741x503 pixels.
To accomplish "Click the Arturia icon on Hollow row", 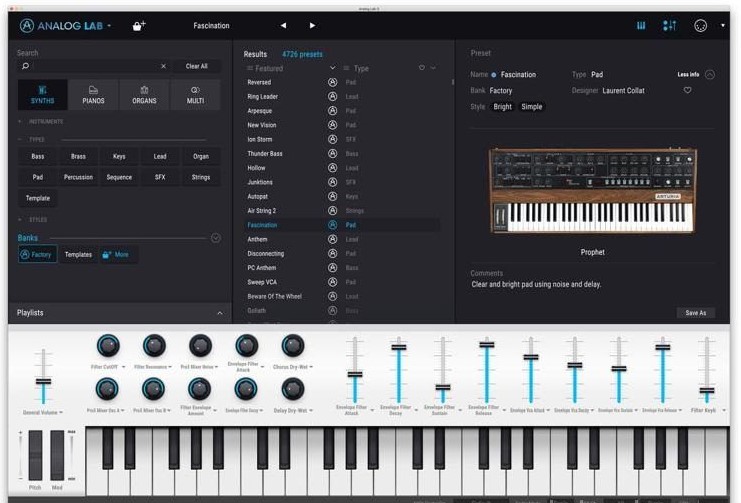I will 332,168.
